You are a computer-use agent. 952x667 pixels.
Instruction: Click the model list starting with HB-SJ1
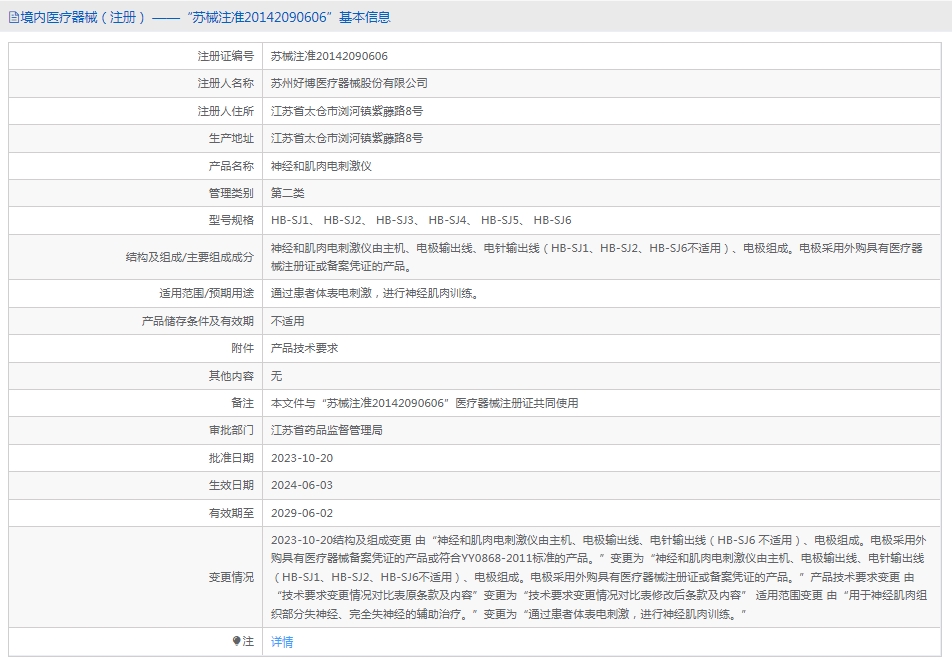click(x=421, y=220)
